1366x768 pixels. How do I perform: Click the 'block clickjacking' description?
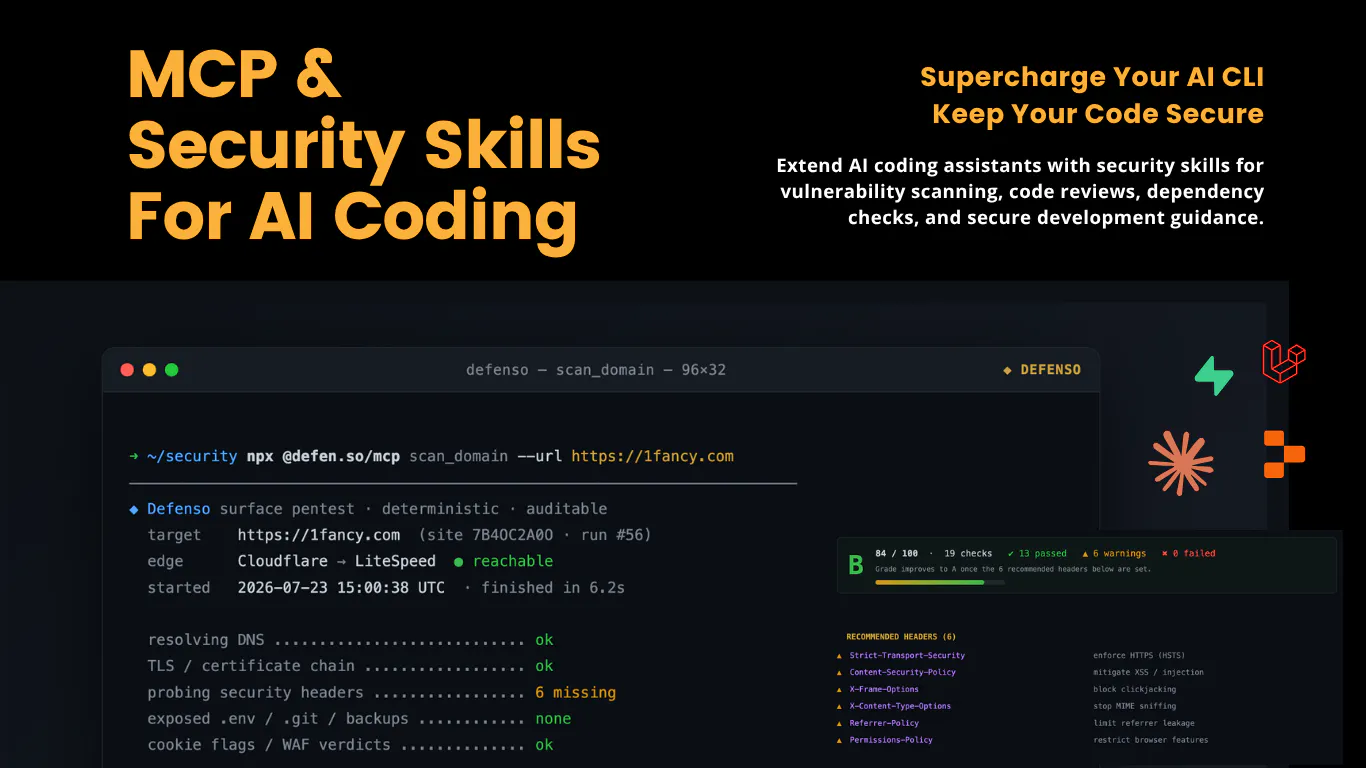[x=1134, y=690]
